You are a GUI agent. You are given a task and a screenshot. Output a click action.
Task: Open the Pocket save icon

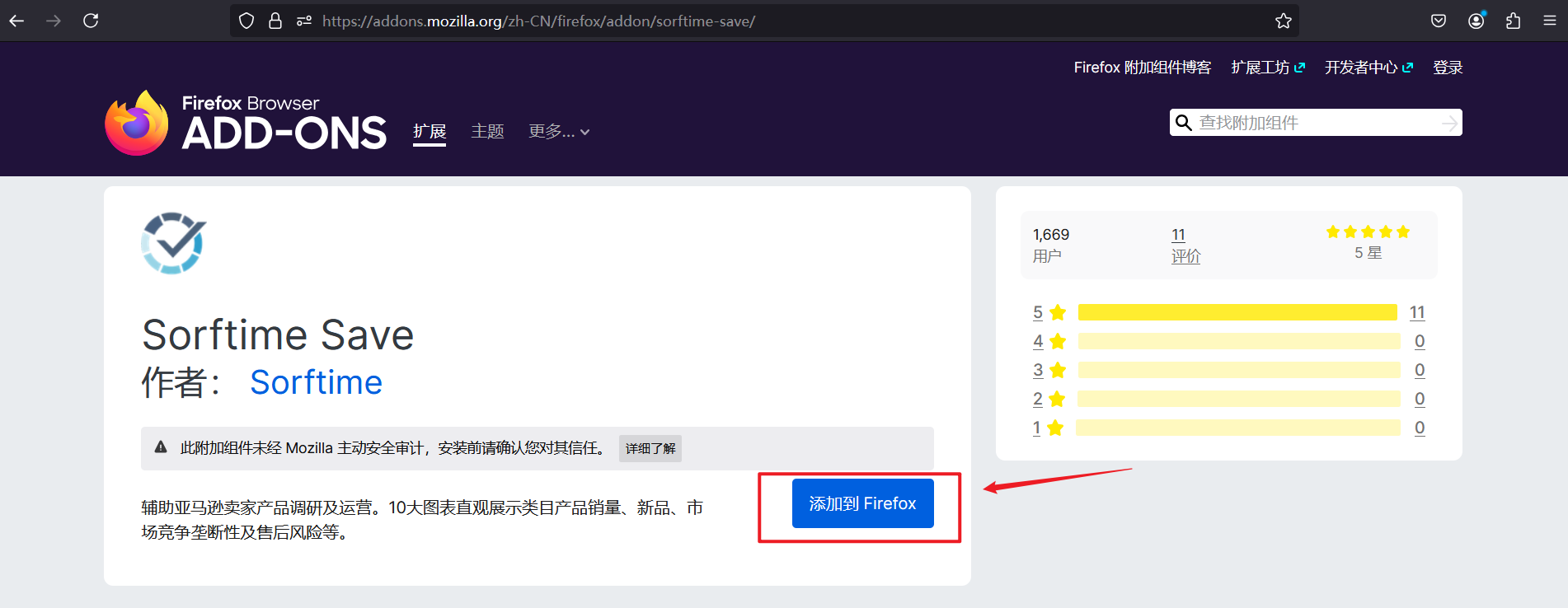1439,21
